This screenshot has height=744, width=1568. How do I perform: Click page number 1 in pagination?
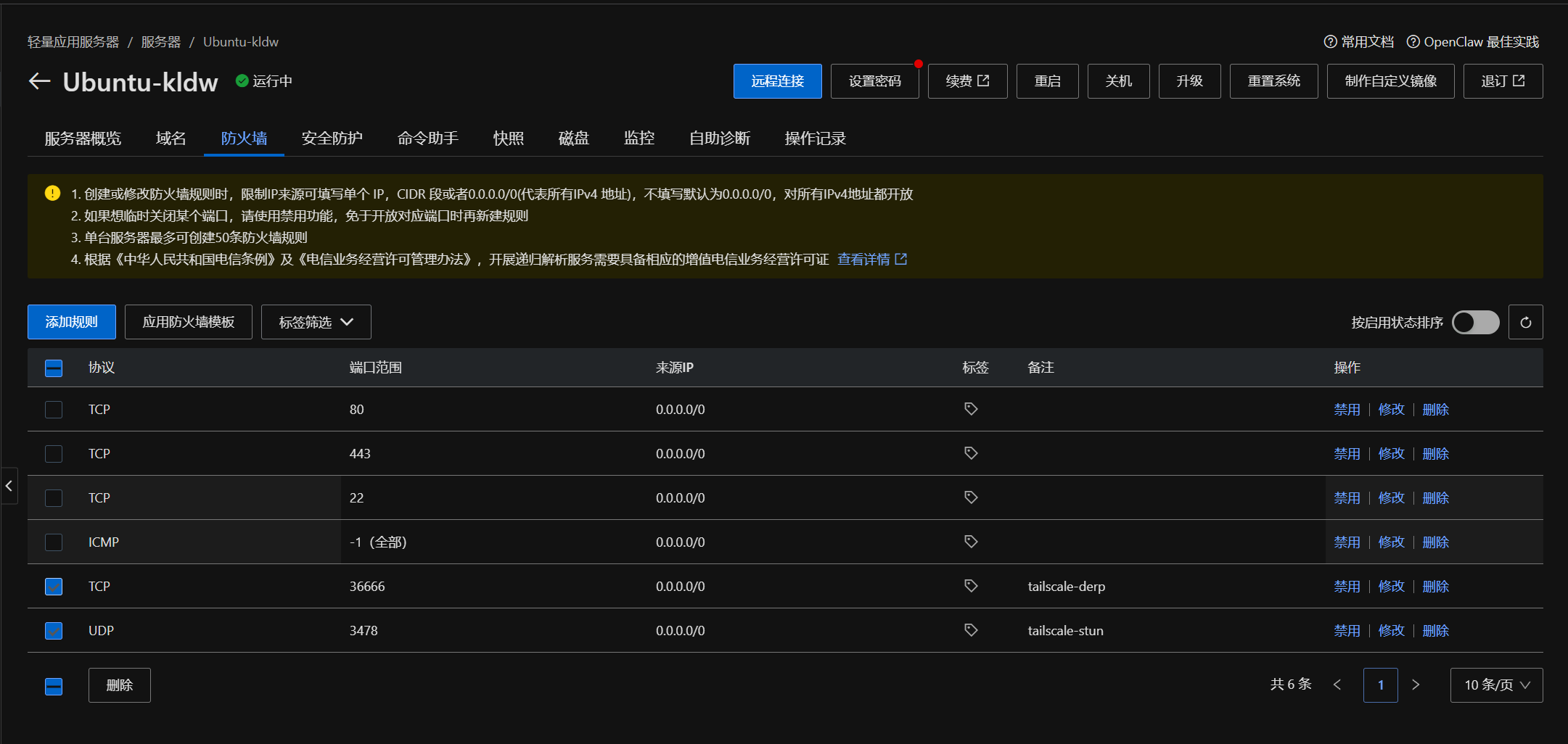[x=1380, y=685]
